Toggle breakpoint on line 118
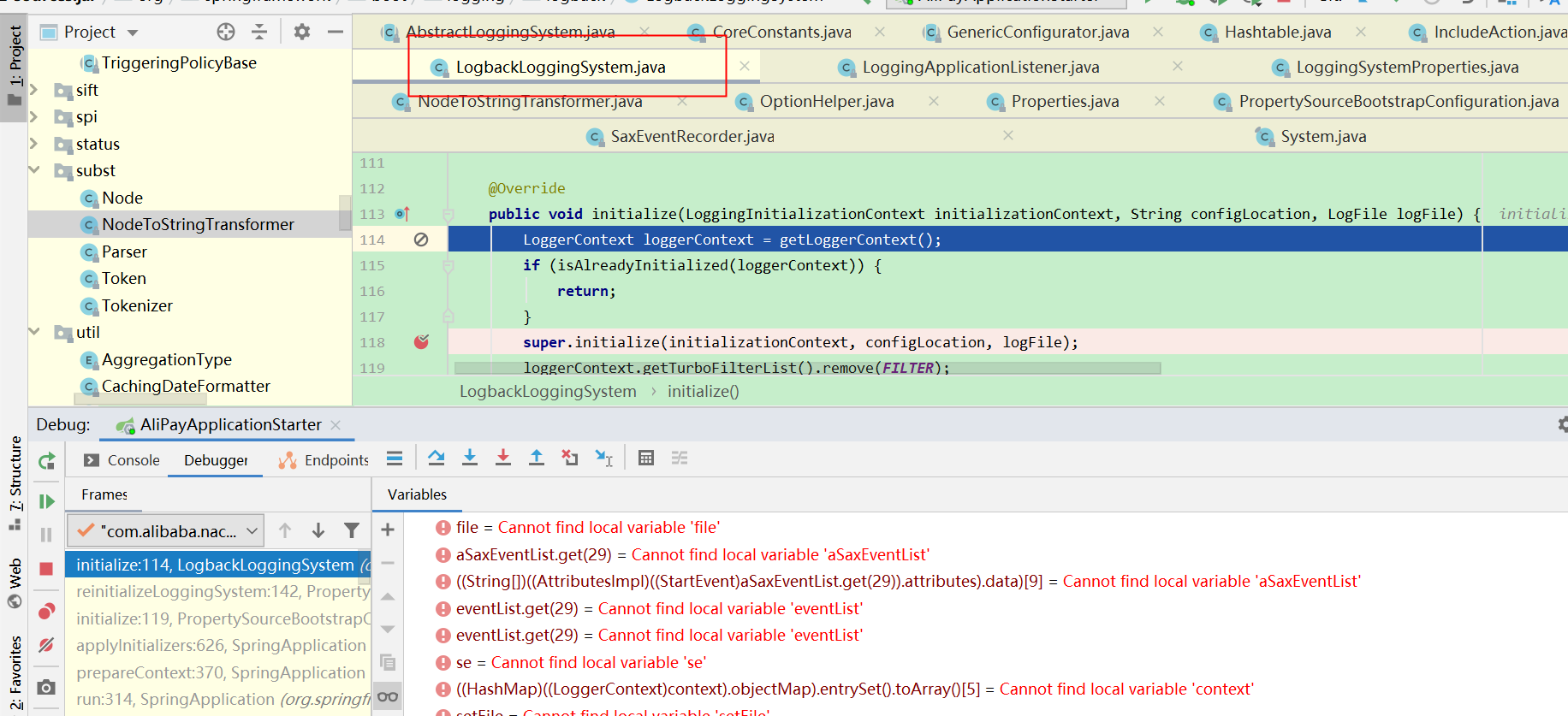 coord(421,342)
